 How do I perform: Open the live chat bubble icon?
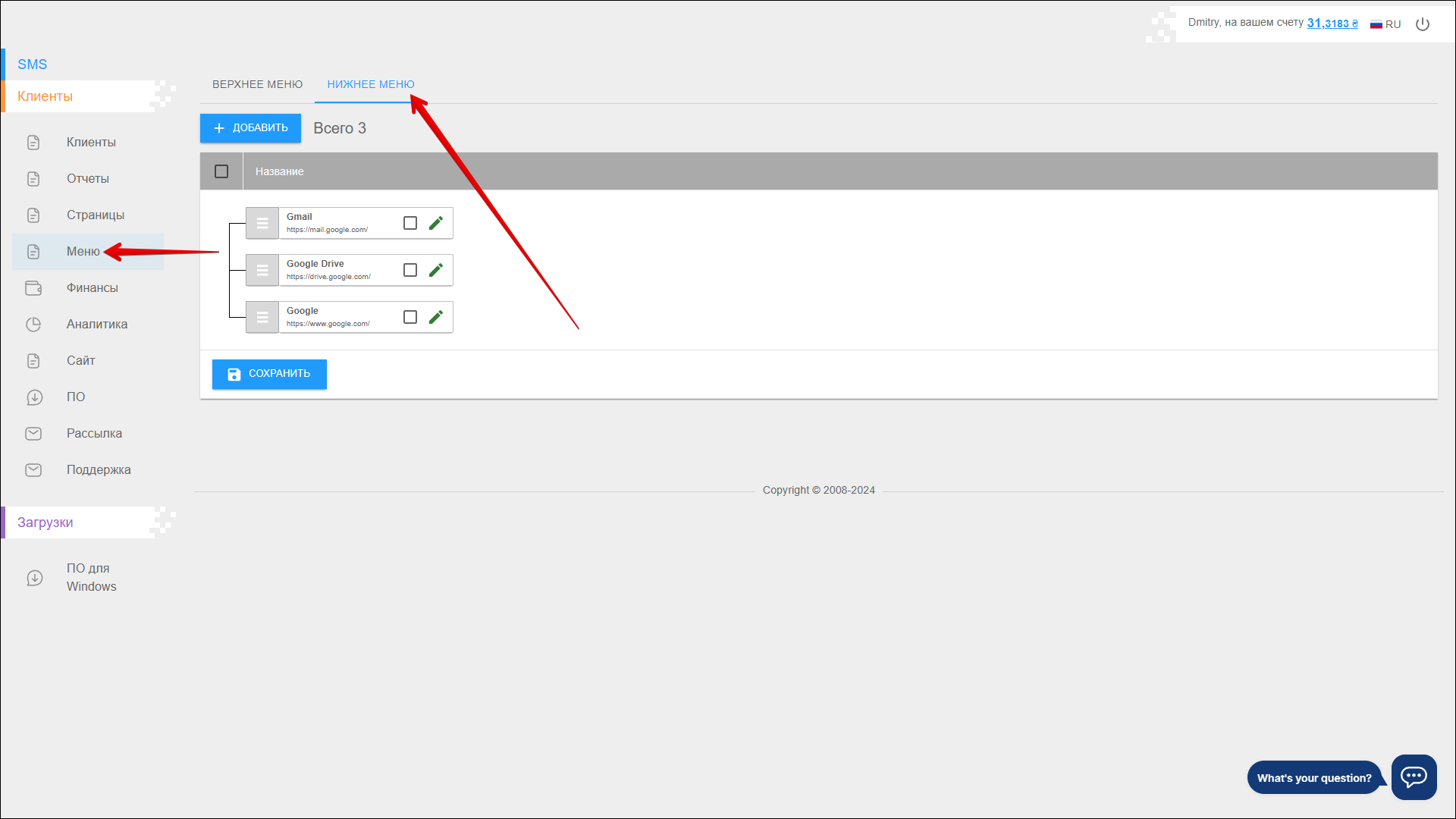point(1414,777)
